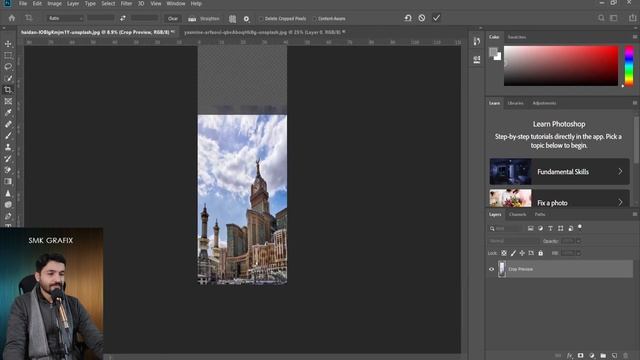Screen dimensions: 640x360
Task: Open the workspace switcher icon
Action: [613, 18]
